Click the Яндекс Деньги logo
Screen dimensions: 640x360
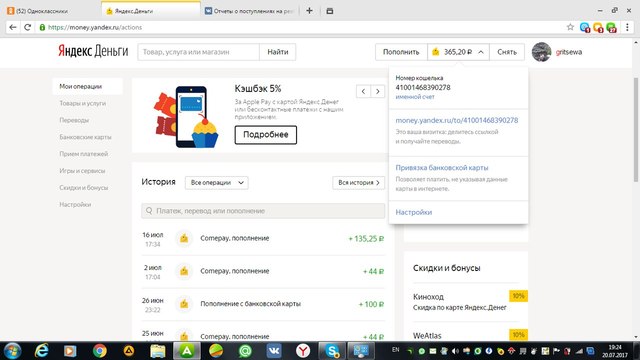coord(93,51)
